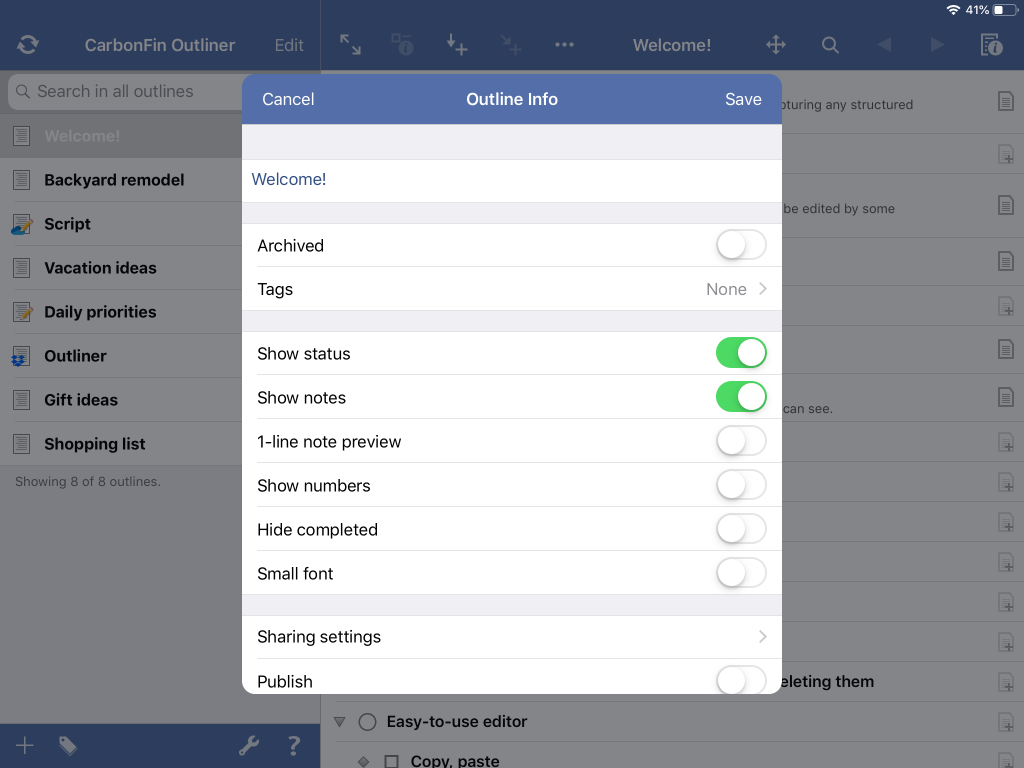Click 'Showing 8 of 8 outlines.' text
The image size is (1024, 768).
click(88, 481)
